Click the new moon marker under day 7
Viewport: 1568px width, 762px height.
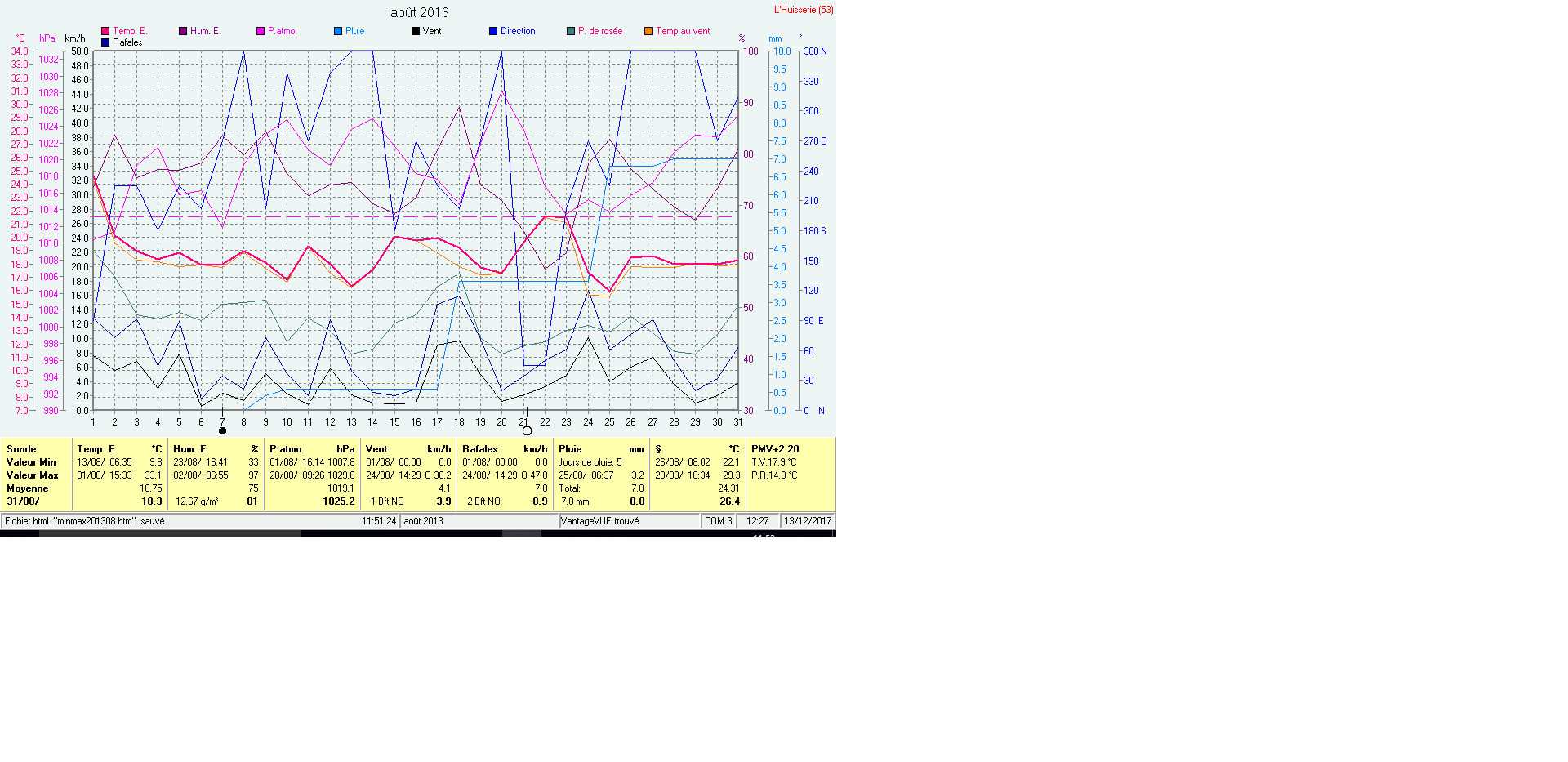pyautogui.click(x=222, y=430)
